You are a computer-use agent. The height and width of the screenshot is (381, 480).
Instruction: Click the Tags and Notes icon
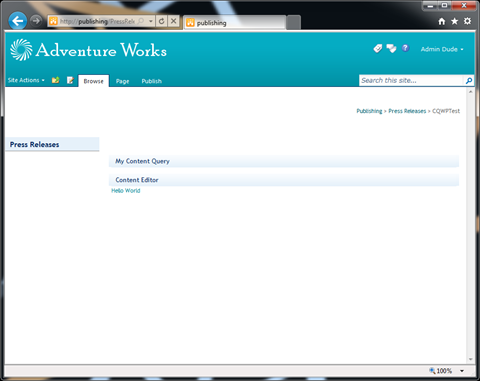391,49
